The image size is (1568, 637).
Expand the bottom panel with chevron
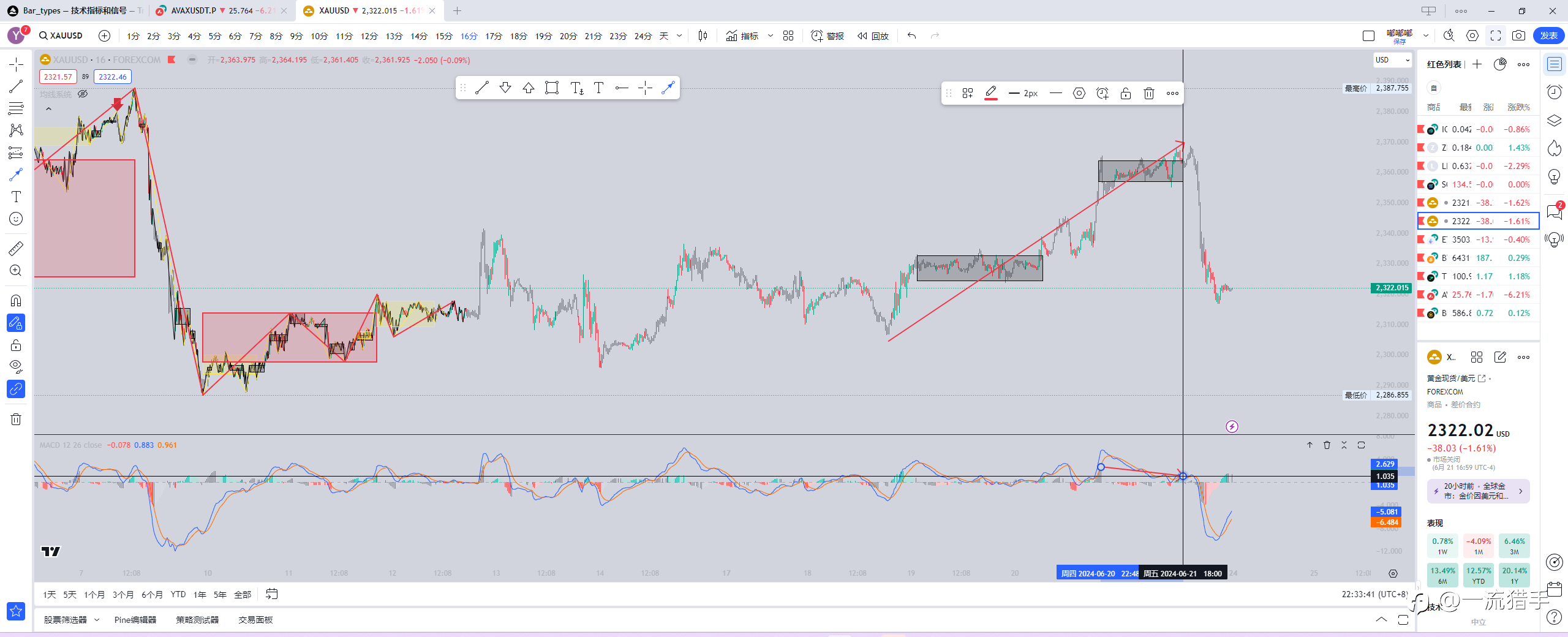[x=1381, y=620]
